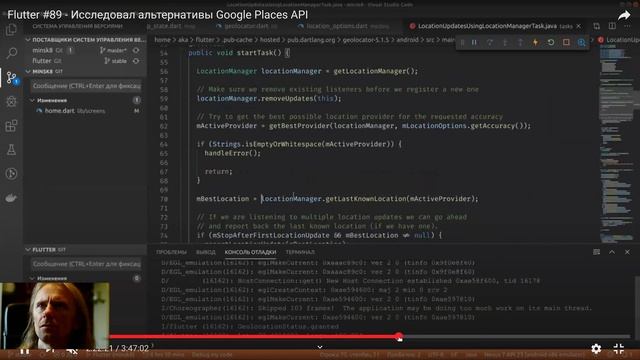Click the unplayed grey part of progress bar
Screen dimensions: 640x360
coord(516,337)
